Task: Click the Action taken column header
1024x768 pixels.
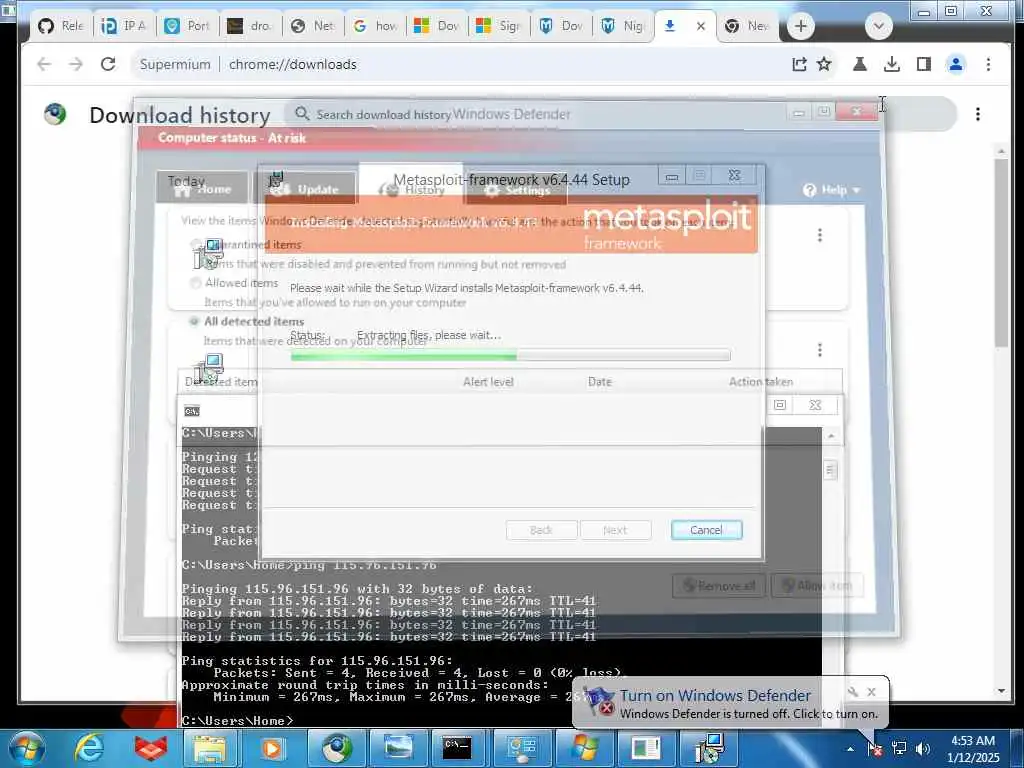Action: 761,382
